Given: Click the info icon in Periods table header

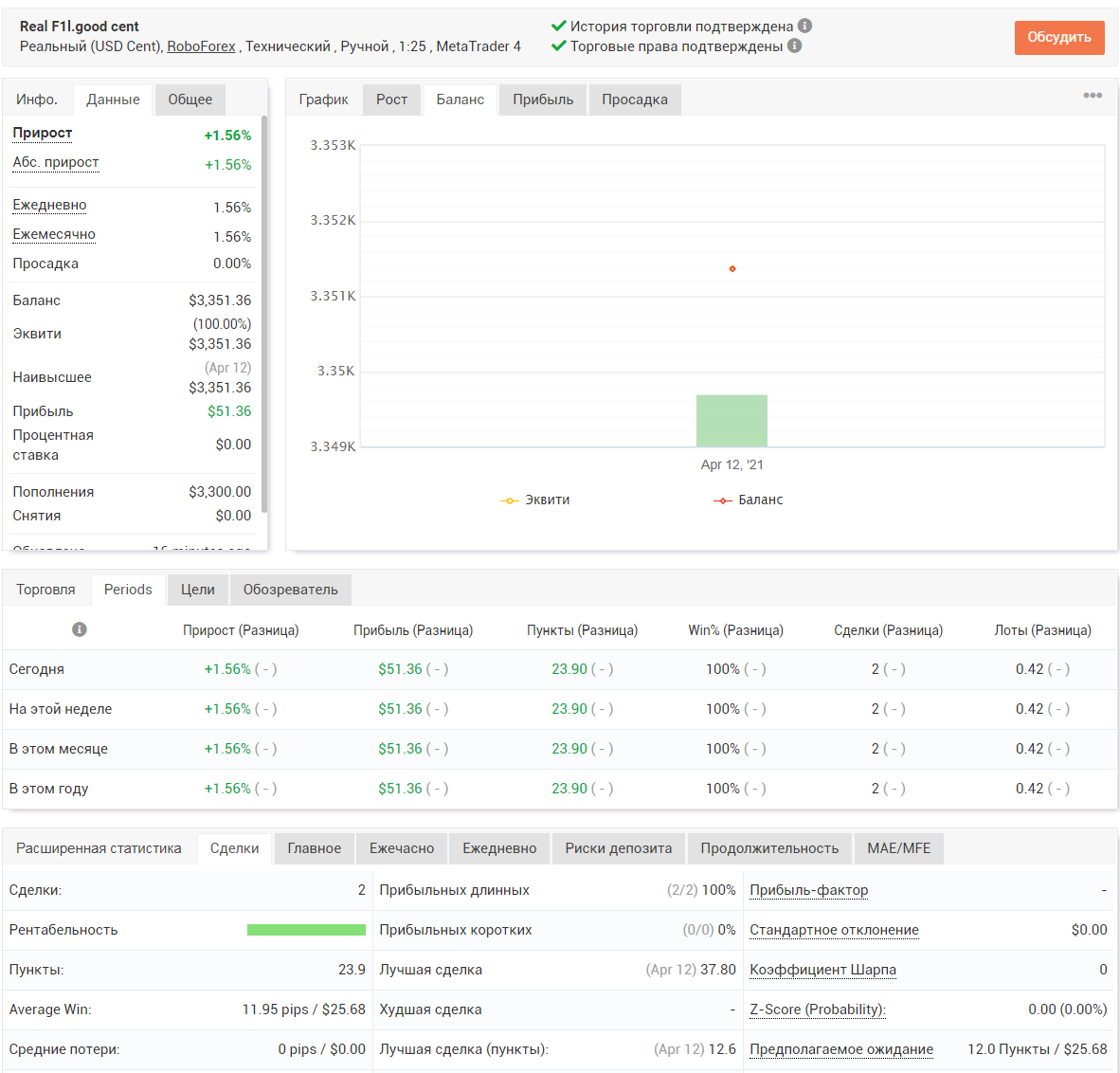Looking at the screenshot, I should (x=80, y=629).
